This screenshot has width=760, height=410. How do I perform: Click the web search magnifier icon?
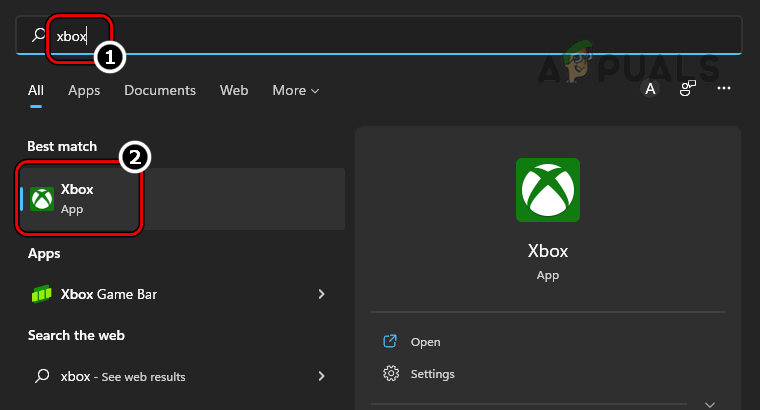(x=42, y=376)
